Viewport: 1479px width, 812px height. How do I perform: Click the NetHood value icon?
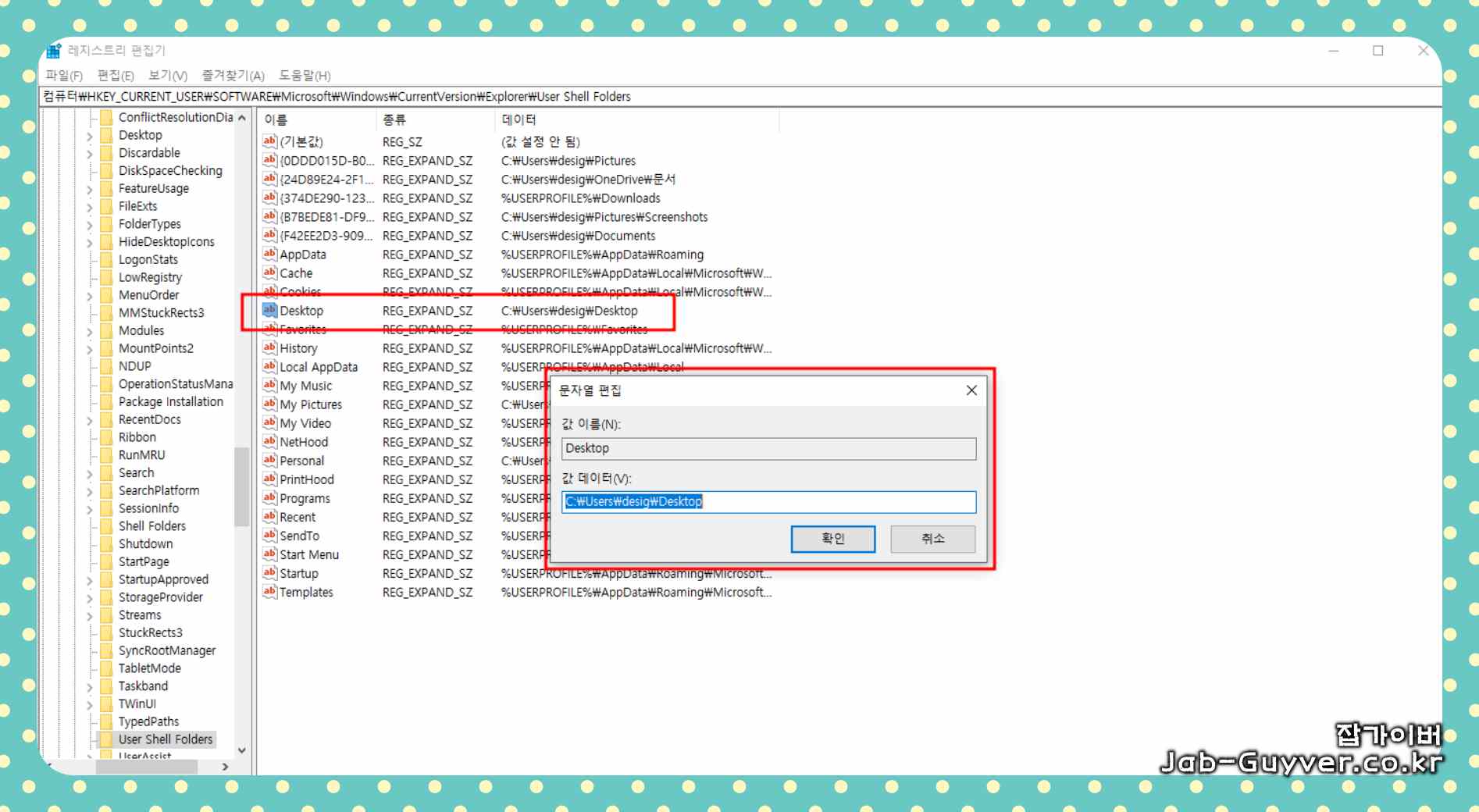point(269,441)
